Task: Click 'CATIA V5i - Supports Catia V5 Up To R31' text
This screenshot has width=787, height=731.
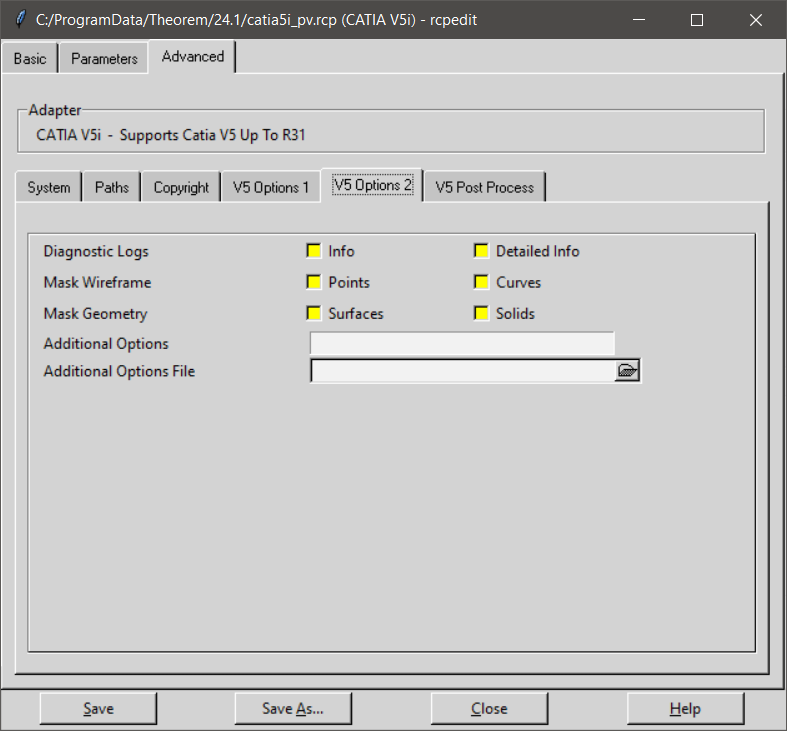Action: 171,135
